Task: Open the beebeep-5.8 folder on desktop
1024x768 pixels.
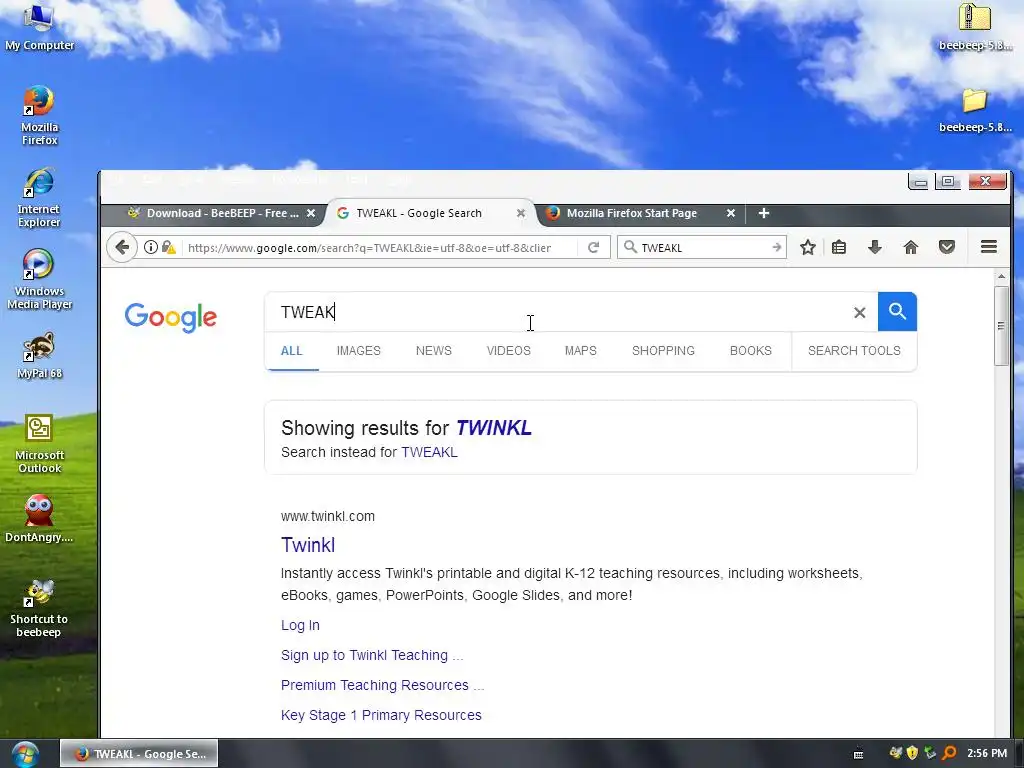Action: pos(975,110)
